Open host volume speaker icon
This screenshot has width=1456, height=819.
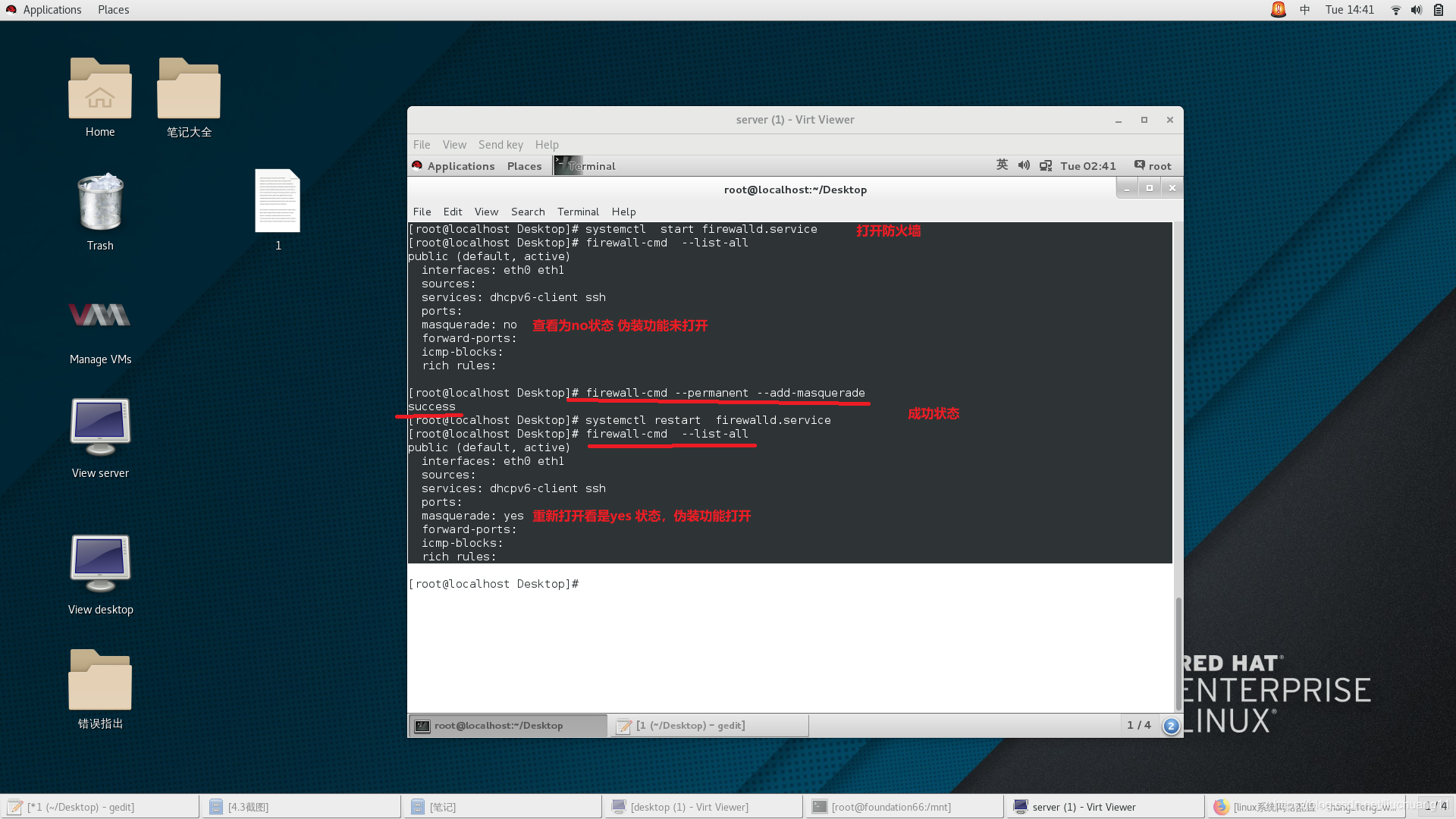tap(1416, 10)
